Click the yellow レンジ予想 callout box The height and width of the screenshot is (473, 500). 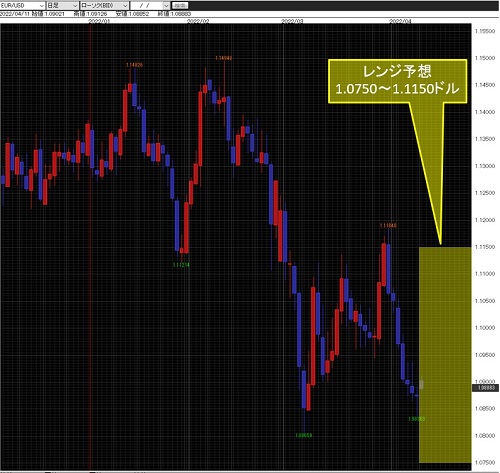point(397,81)
